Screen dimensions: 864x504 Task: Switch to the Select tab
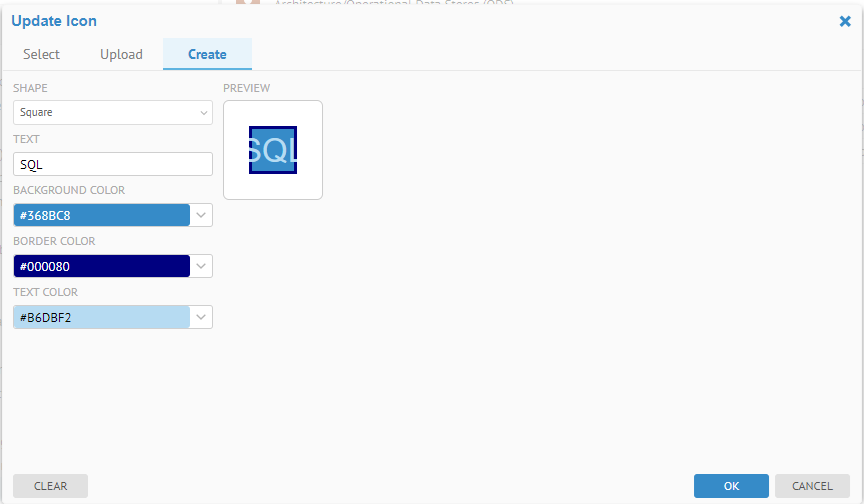tap(42, 54)
